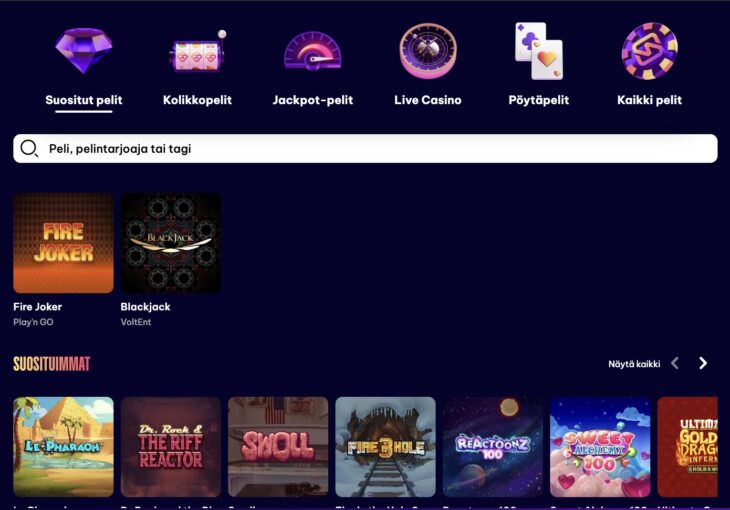Open the Fire Joker game thumbnail

point(63,243)
